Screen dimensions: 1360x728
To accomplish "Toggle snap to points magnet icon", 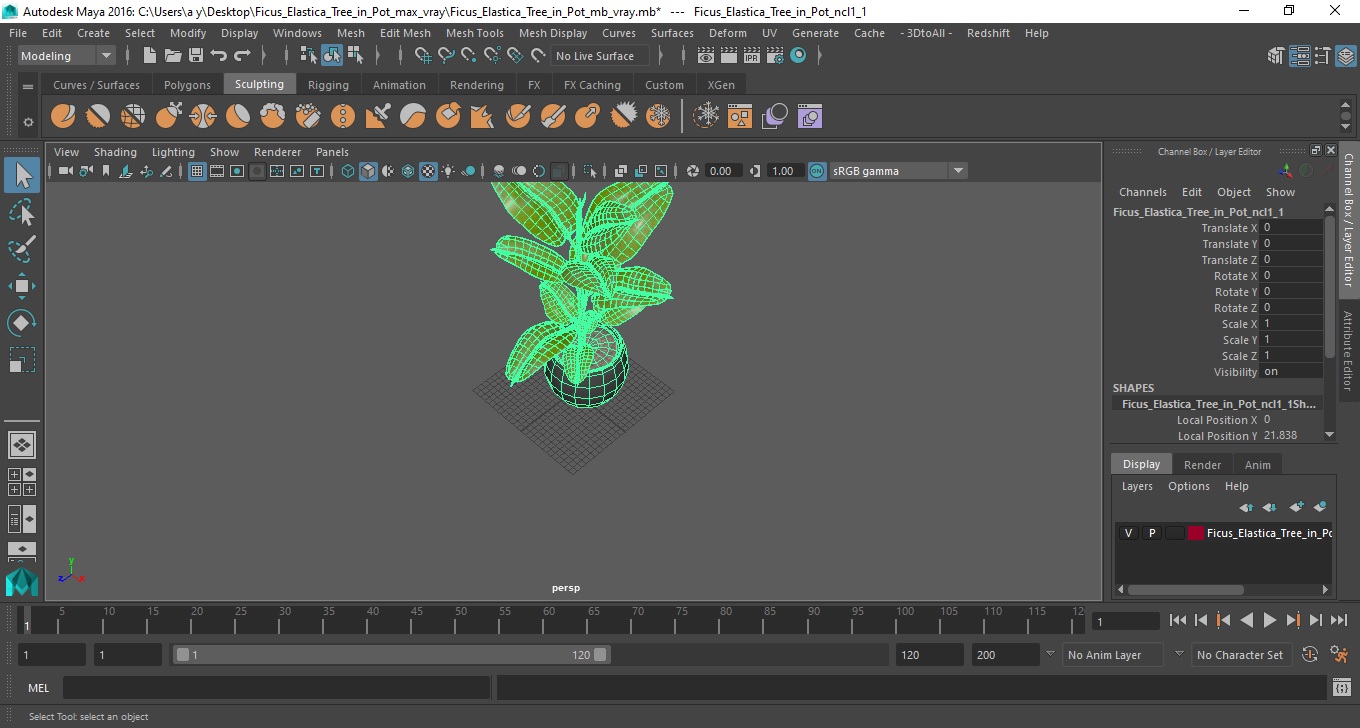I will (x=469, y=56).
